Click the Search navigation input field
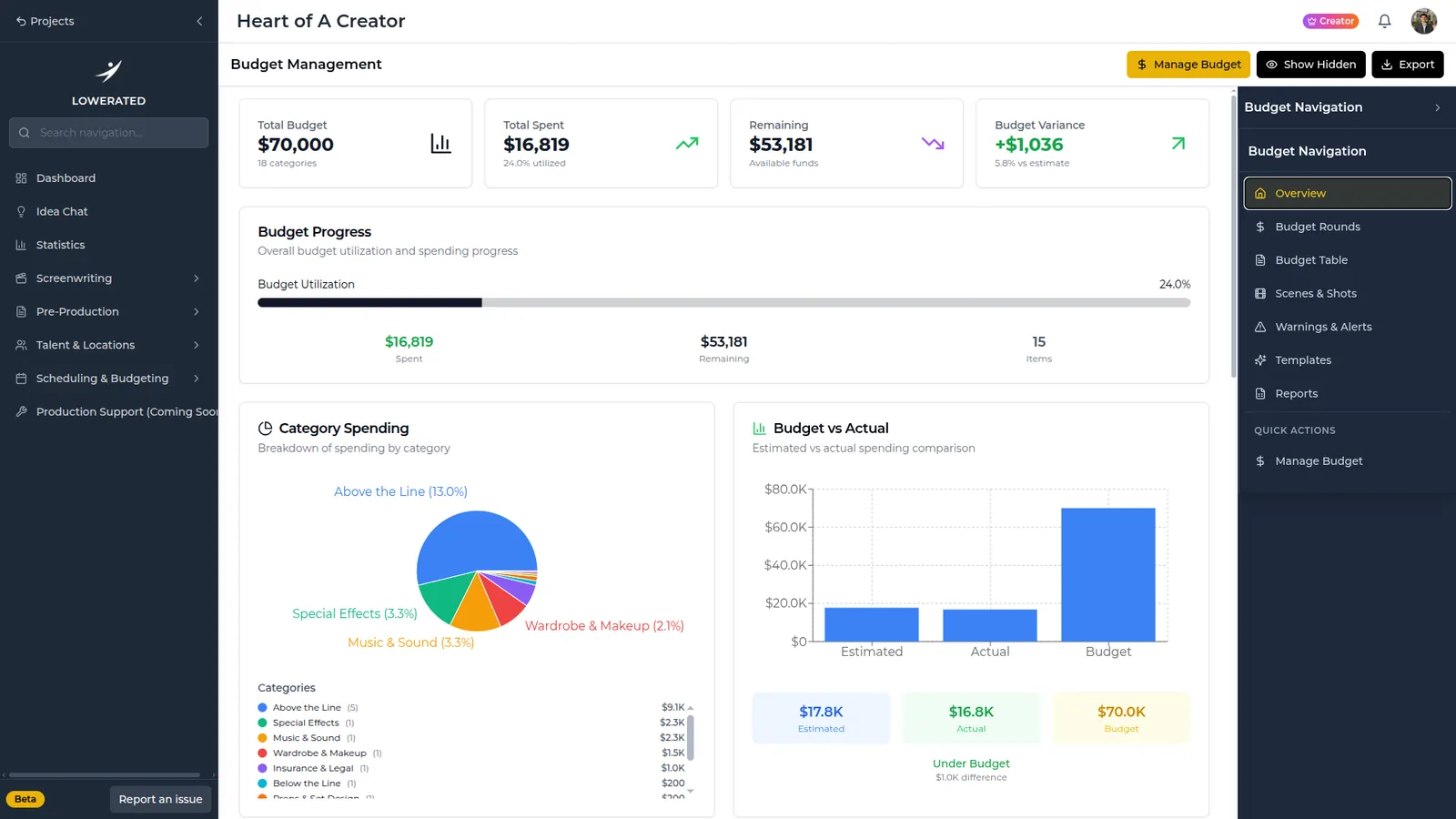 point(109,133)
